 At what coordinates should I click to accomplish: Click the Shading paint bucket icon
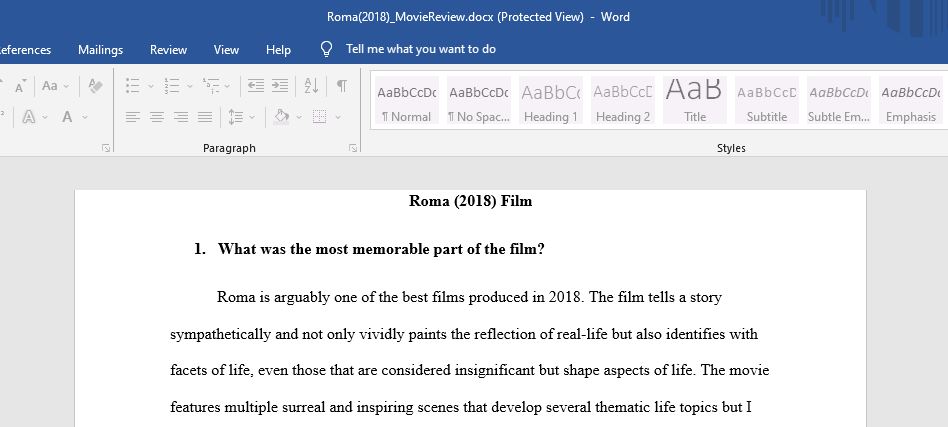(x=281, y=117)
